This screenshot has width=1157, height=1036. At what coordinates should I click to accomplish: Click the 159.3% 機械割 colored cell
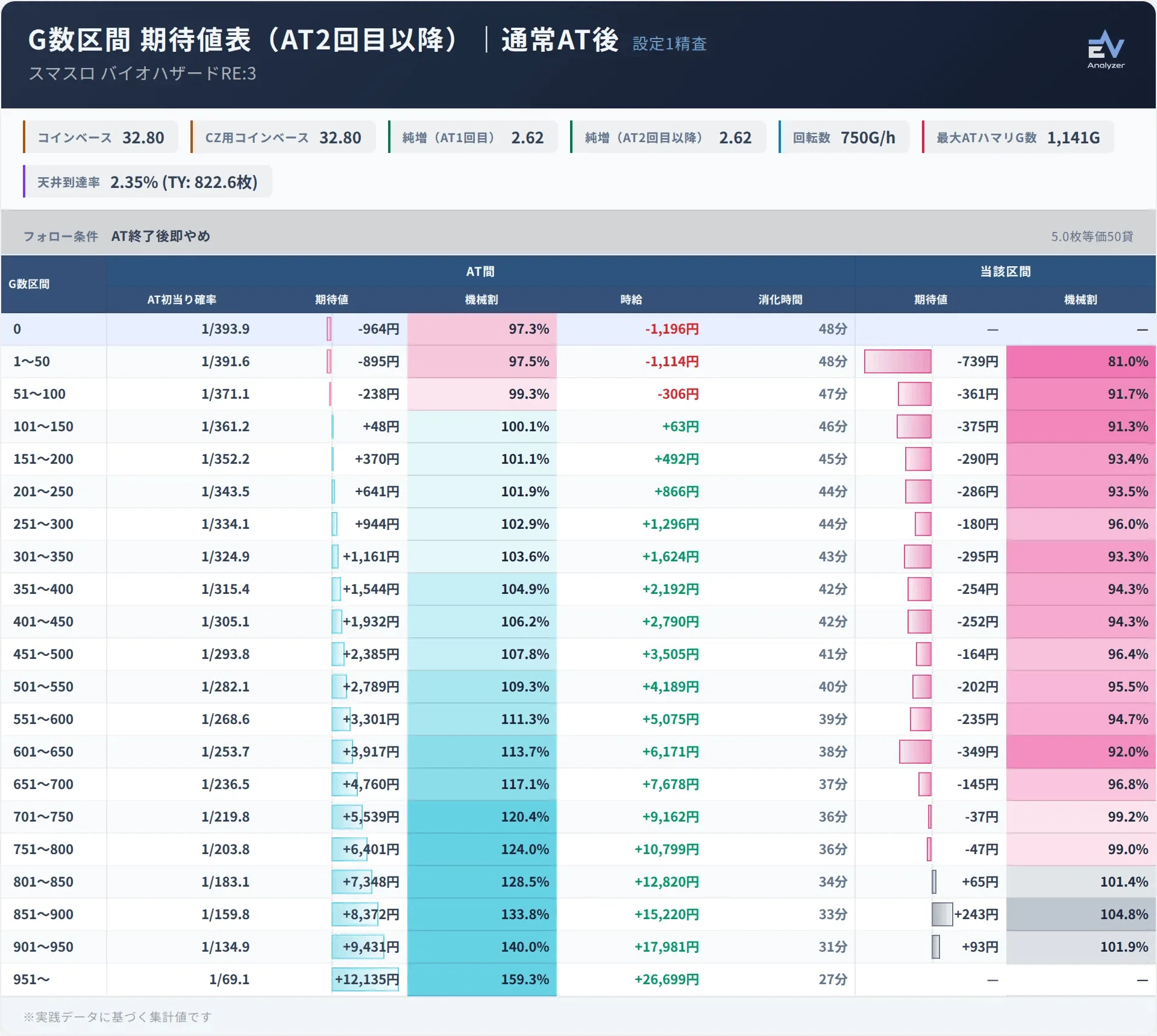481,979
